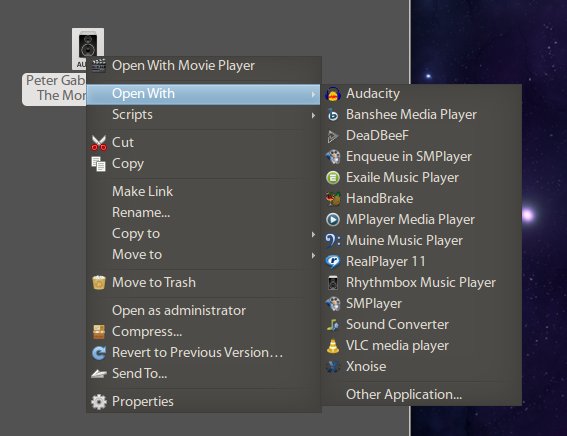Click the HandBrake pineapple icon
Viewport: 567px width, 436px height.
[333, 199]
